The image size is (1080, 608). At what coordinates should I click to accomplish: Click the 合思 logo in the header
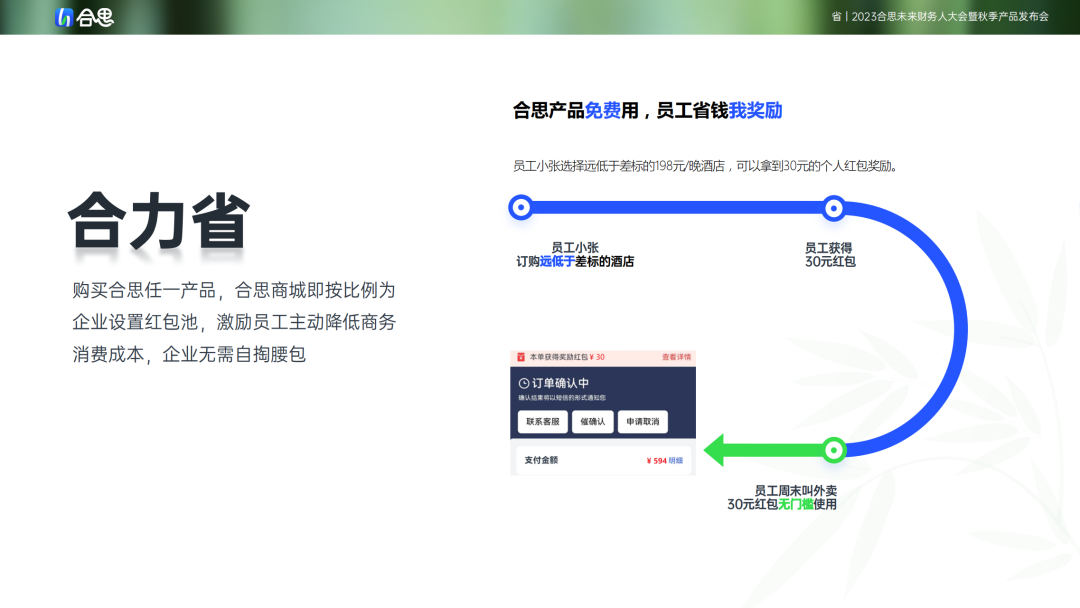(84, 17)
